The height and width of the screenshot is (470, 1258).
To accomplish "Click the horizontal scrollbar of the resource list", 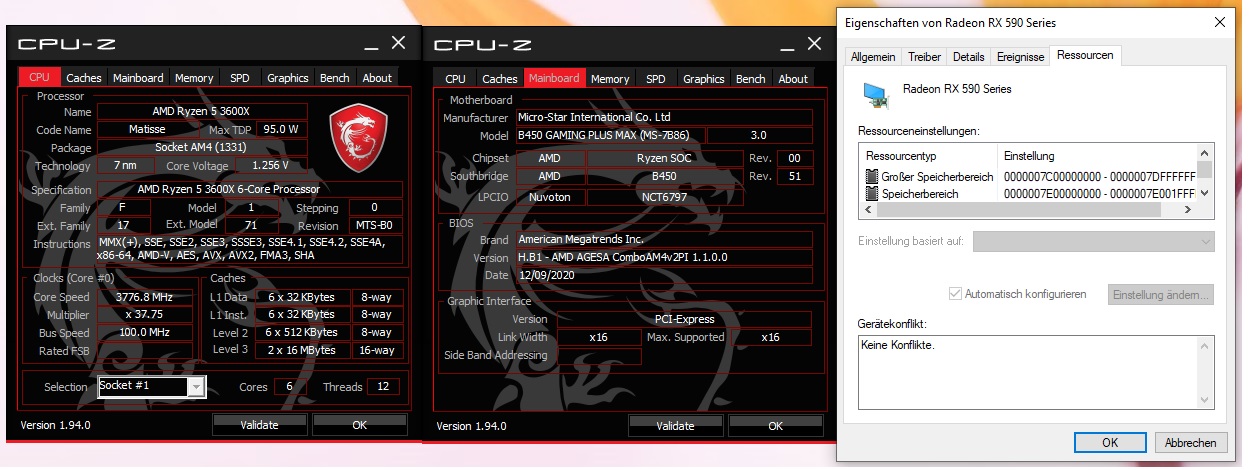I will (1029, 210).
